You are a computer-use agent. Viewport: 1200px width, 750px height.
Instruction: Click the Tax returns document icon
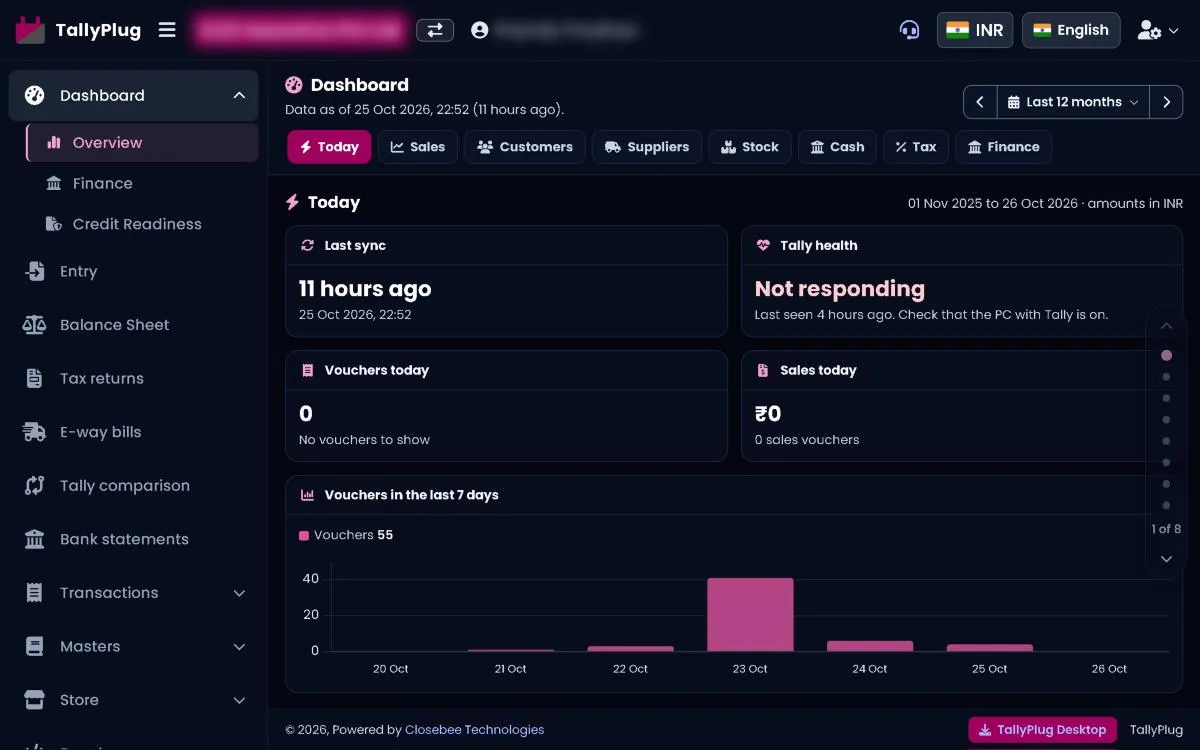(35, 379)
